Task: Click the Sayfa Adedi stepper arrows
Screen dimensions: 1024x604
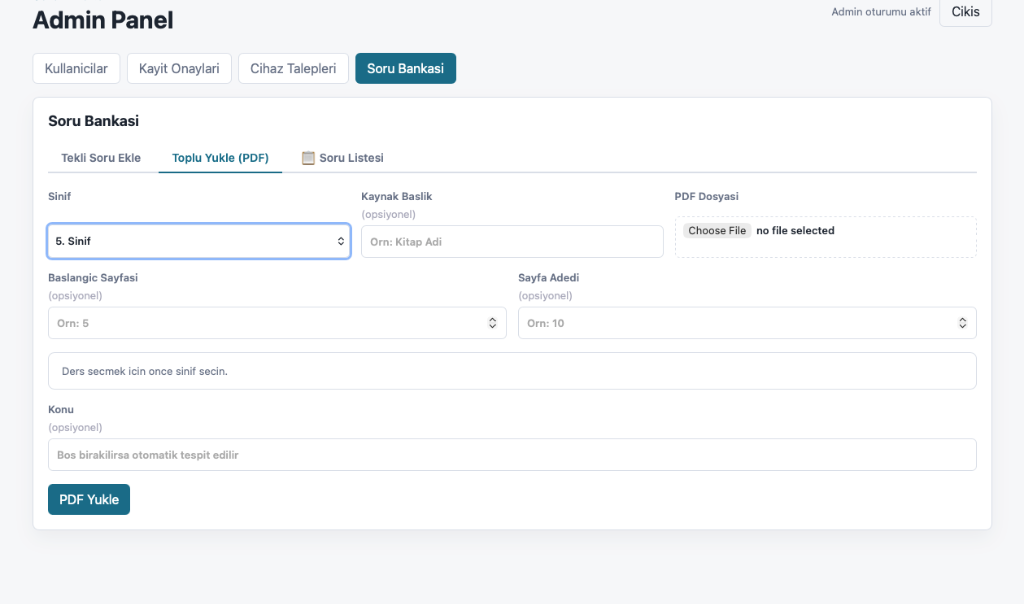Action: (x=963, y=323)
